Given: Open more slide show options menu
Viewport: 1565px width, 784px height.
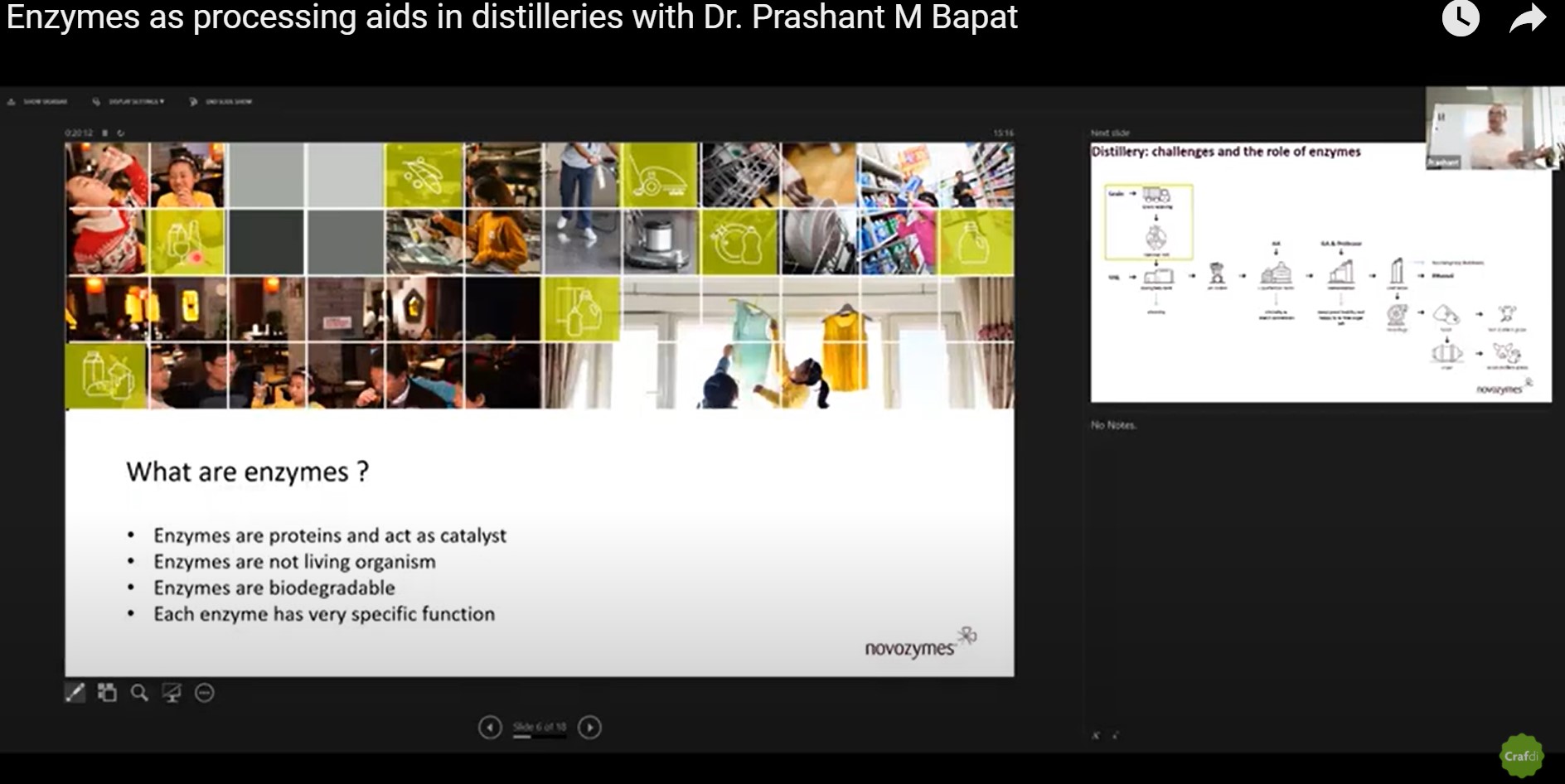Looking at the screenshot, I should coord(204,693).
